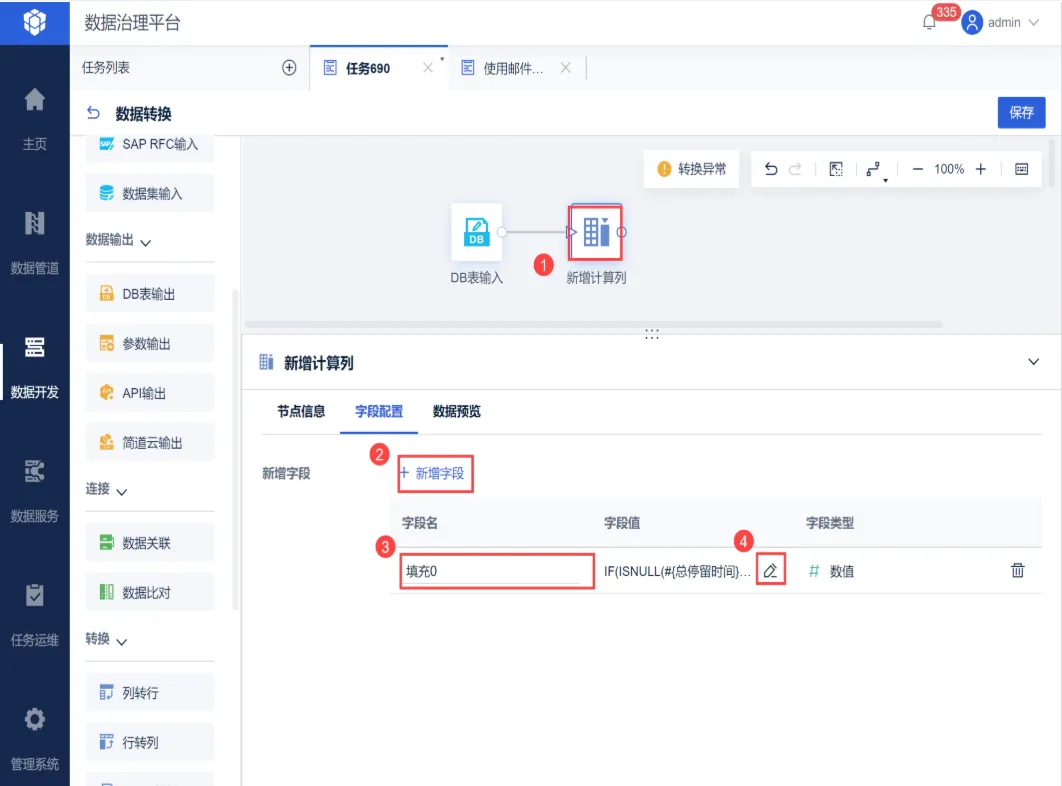Open the 节点信息 tab
The width and height of the screenshot is (1062, 786).
tap(301, 411)
